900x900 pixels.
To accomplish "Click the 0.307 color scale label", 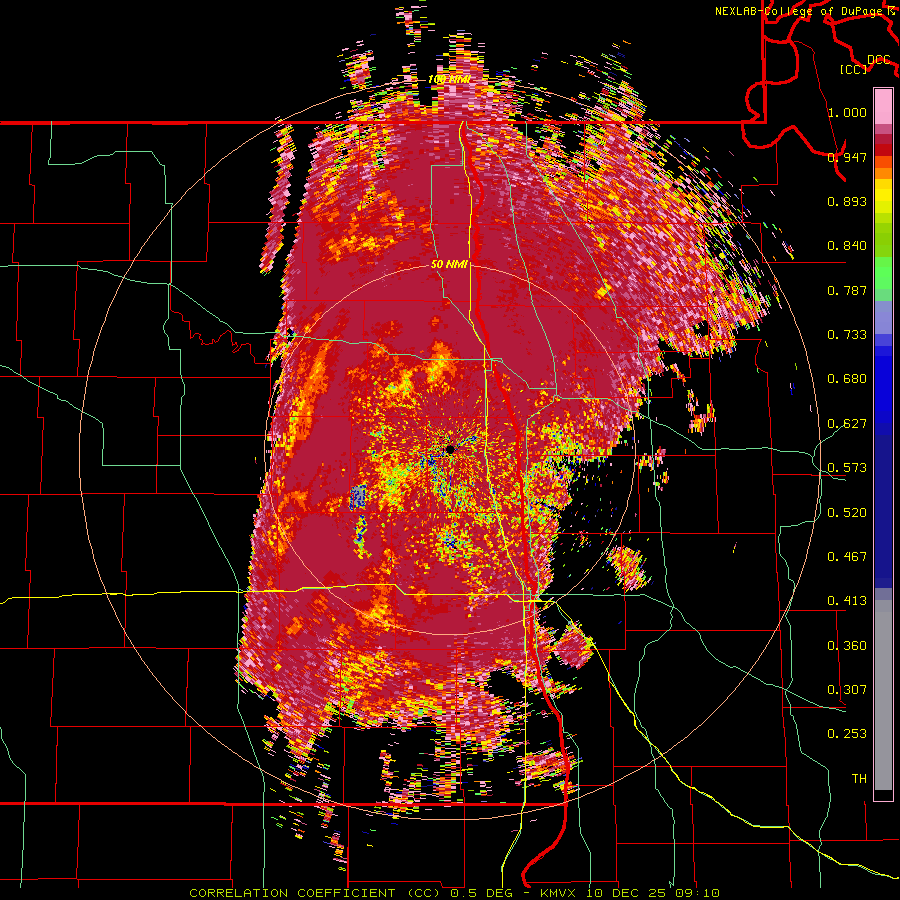I will (x=847, y=690).
